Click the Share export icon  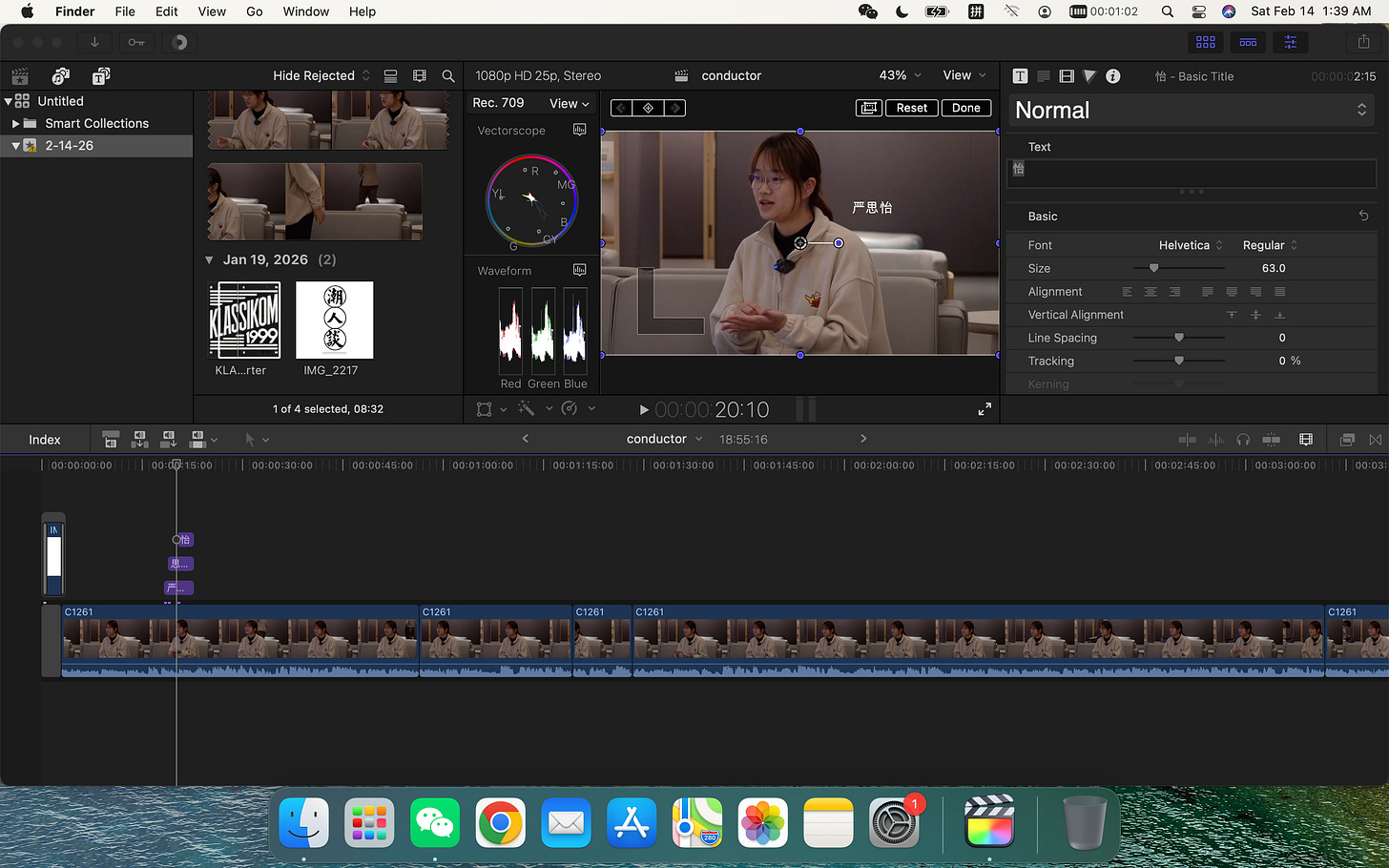pos(1363,42)
